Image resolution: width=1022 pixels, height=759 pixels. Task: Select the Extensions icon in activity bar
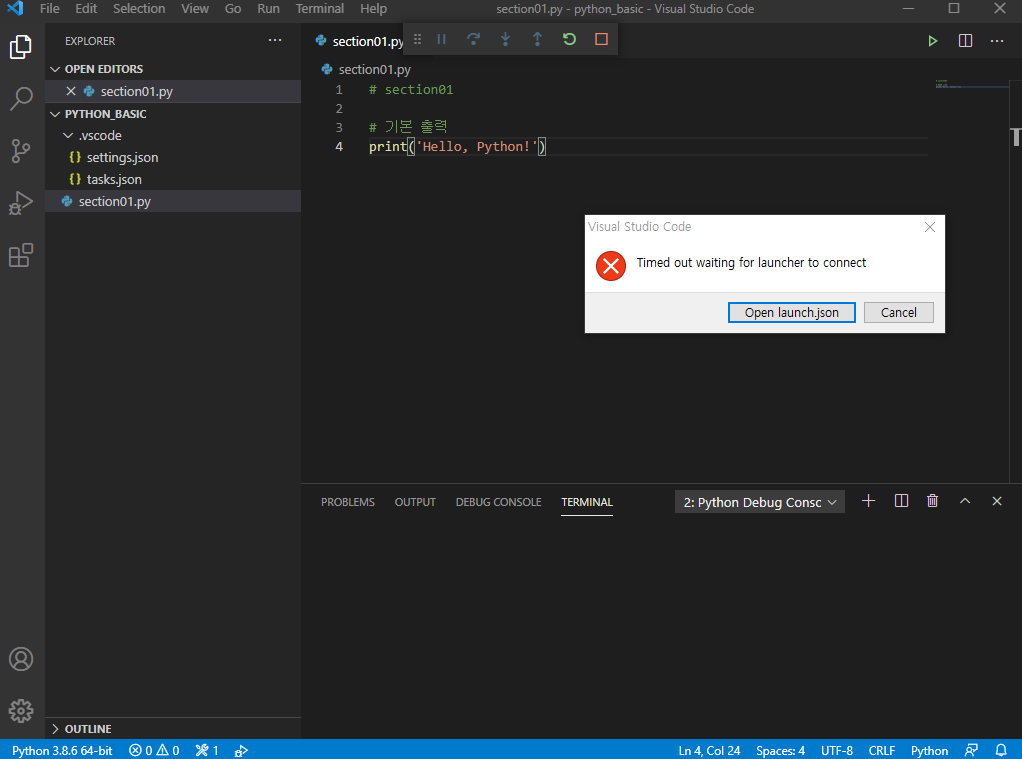click(21, 255)
